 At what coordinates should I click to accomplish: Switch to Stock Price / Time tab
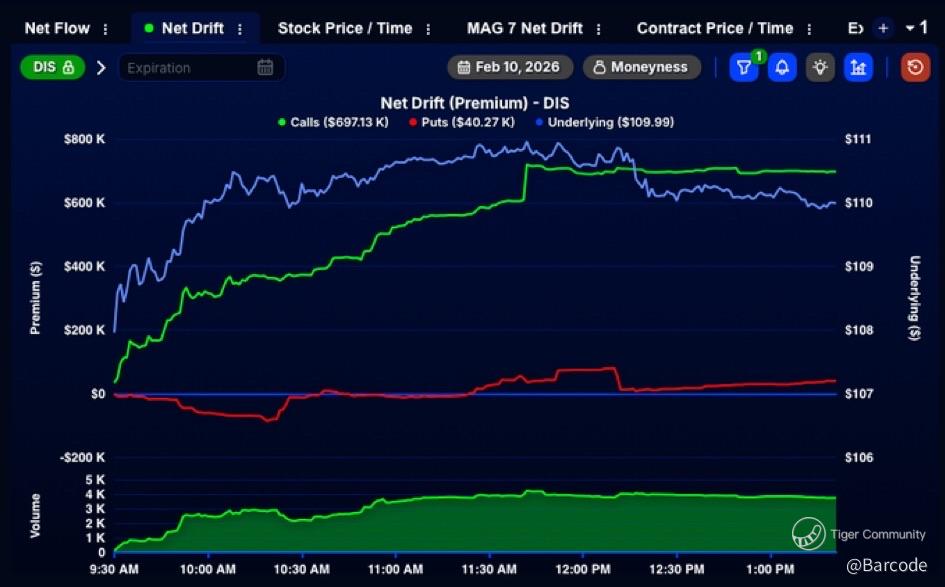coord(345,28)
